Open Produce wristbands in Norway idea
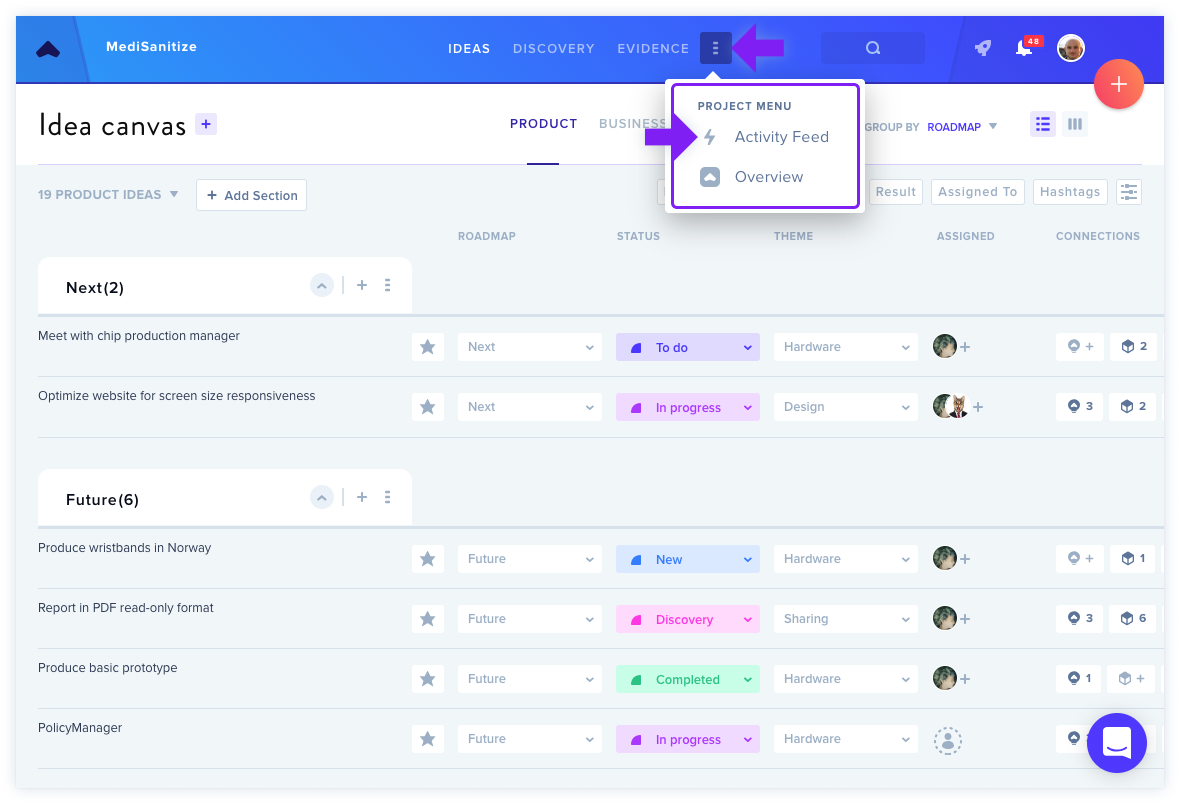1180x804 pixels. pyautogui.click(x=125, y=548)
